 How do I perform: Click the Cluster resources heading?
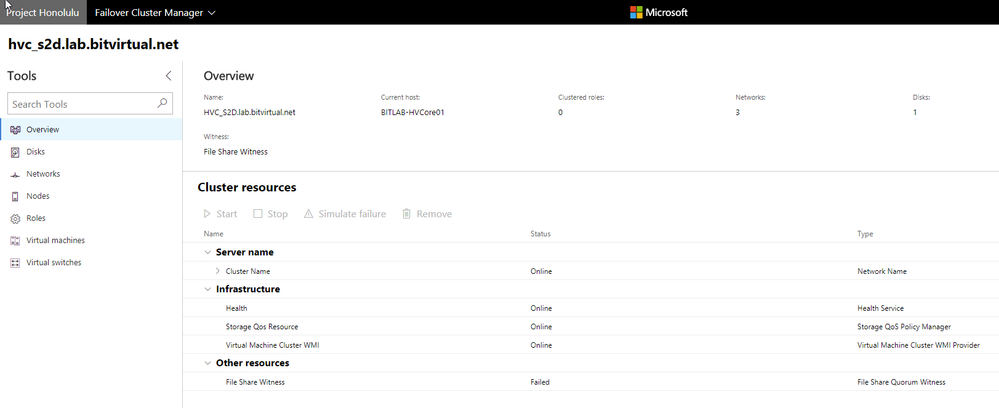click(247, 187)
